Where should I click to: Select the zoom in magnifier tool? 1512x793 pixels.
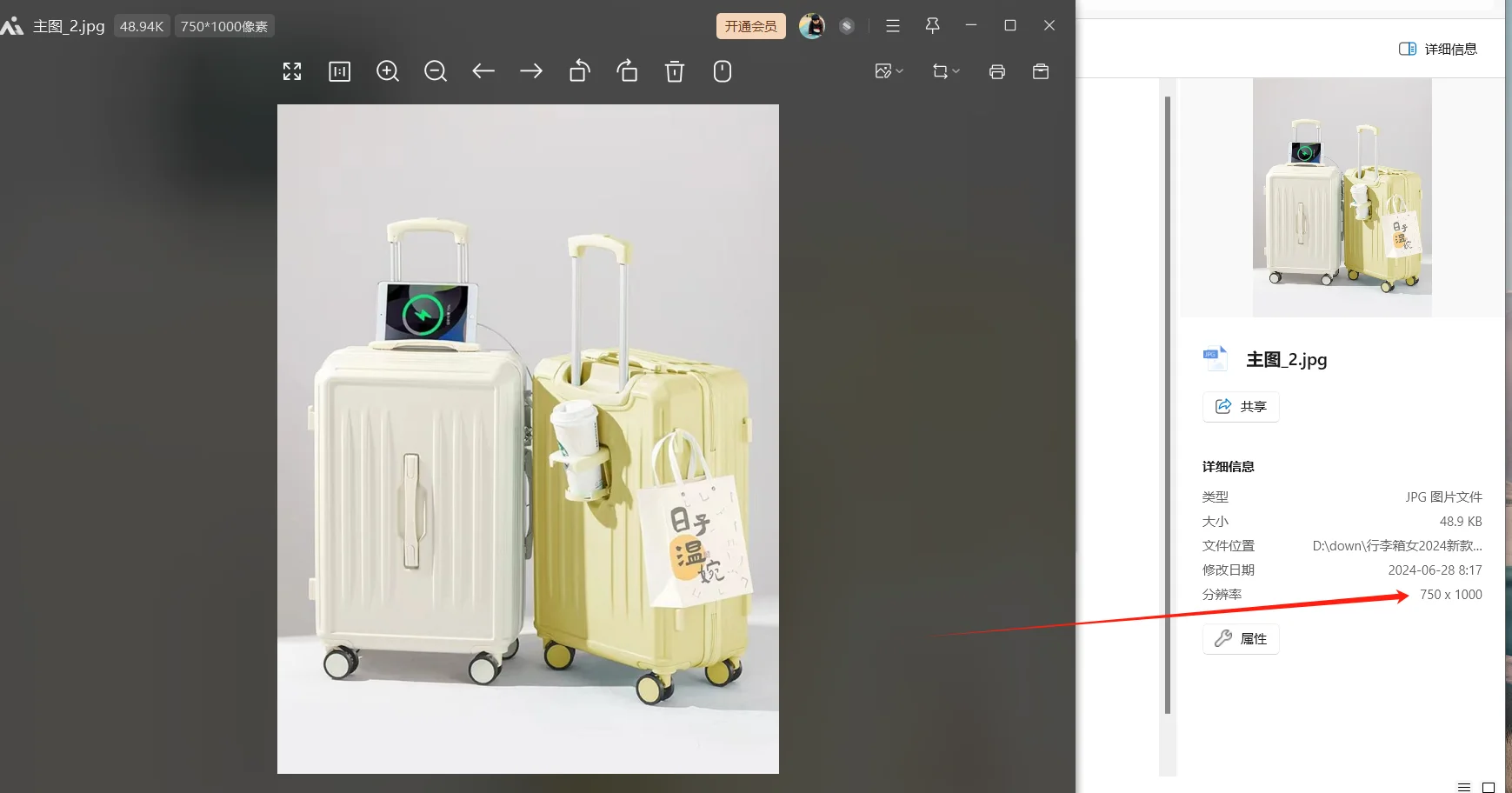388,70
